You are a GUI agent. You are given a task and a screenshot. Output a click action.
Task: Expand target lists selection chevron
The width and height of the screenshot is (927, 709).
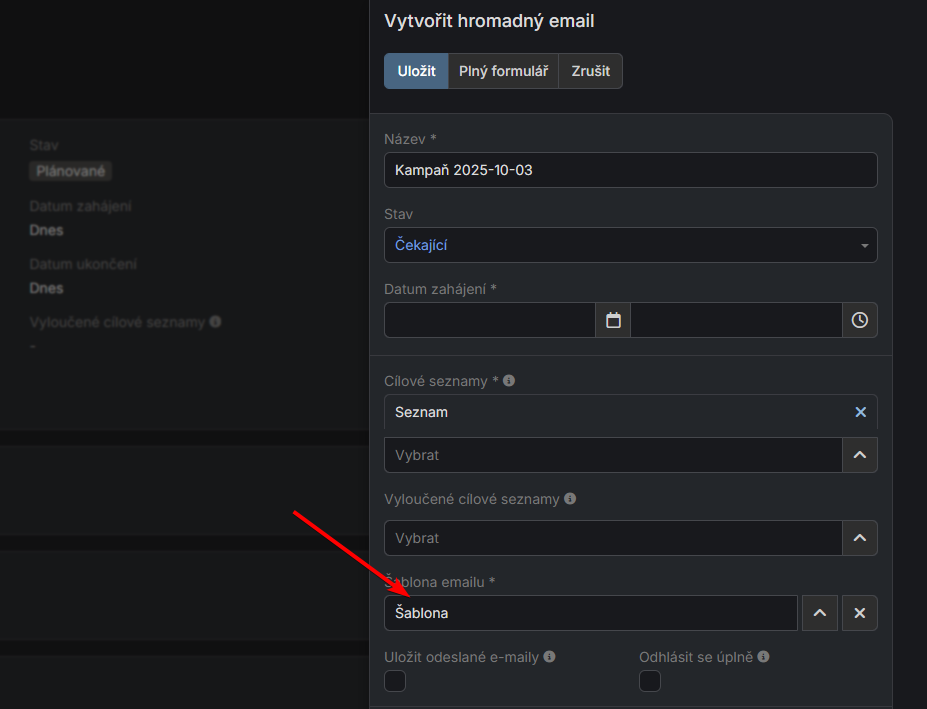pos(859,455)
